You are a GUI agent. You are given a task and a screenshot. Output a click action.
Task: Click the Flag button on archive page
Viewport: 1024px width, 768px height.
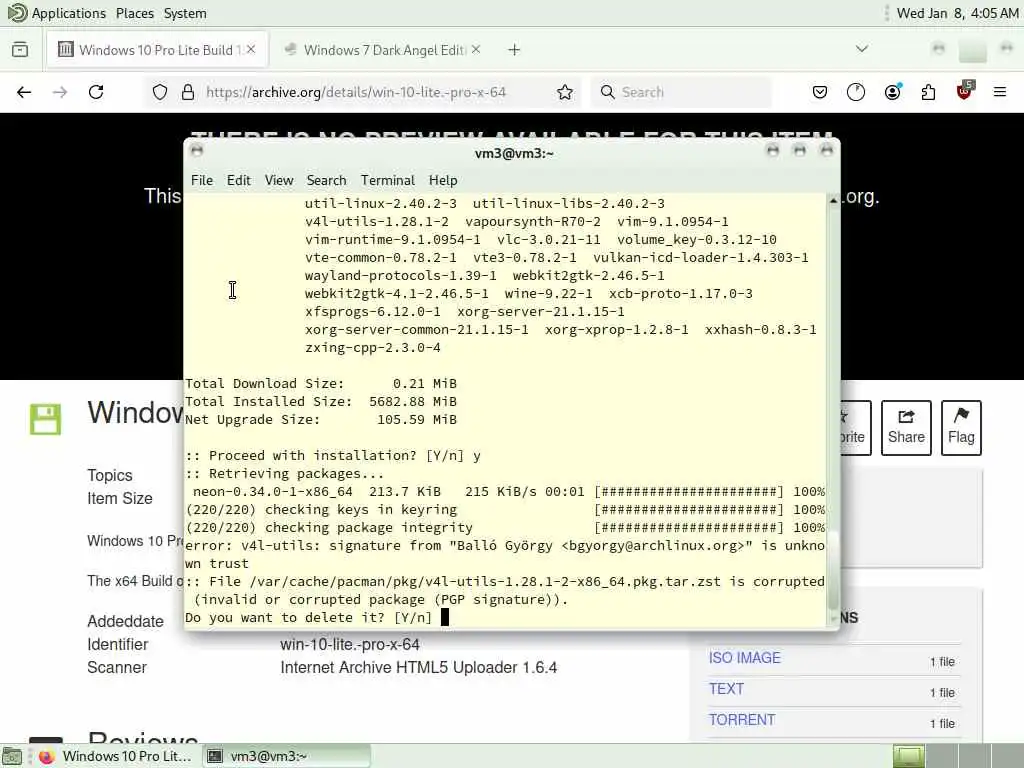[961, 428]
